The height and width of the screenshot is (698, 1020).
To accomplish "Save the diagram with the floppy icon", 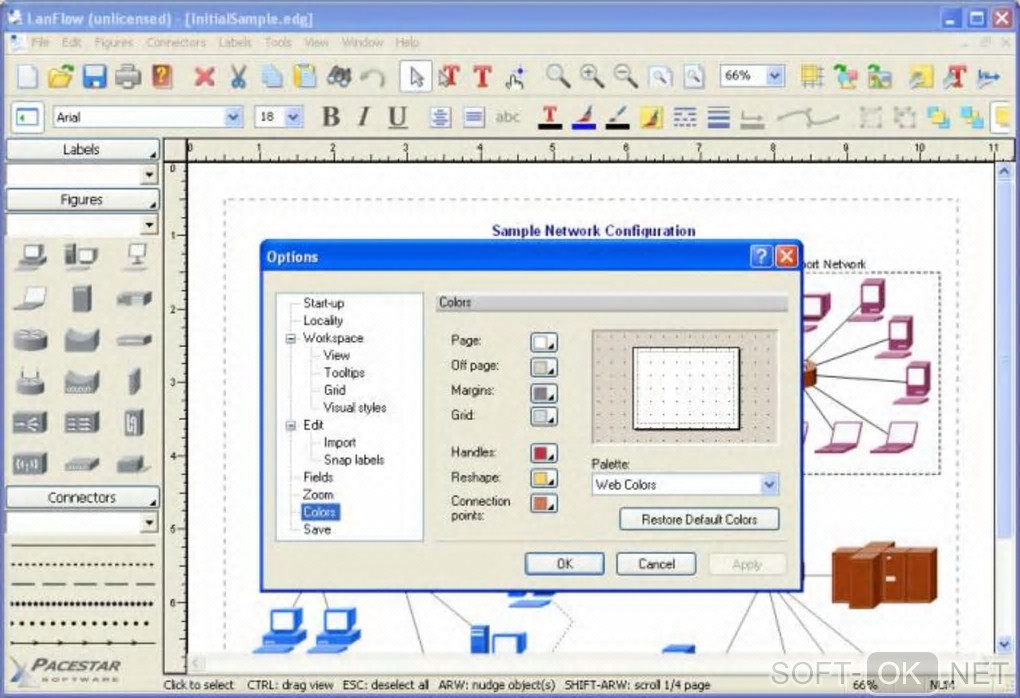I will pos(95,76).
